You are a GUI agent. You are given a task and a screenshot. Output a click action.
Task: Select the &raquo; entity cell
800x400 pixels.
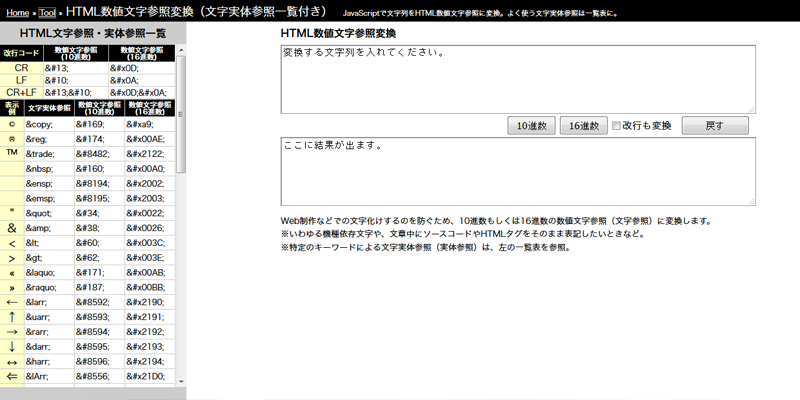point(49,287)
